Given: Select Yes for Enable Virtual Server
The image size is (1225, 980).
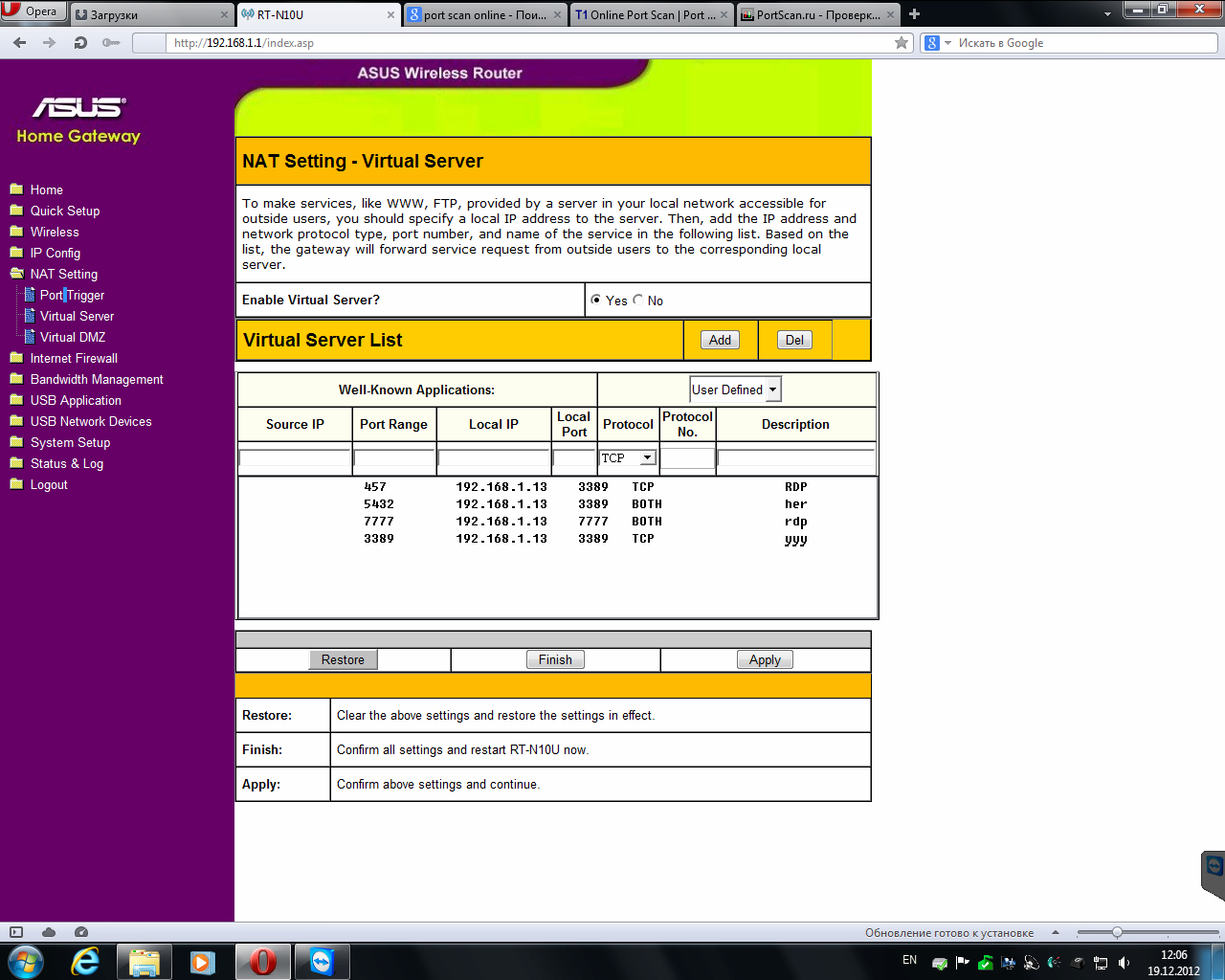Looking at the screenshot, I should (596, 300).
